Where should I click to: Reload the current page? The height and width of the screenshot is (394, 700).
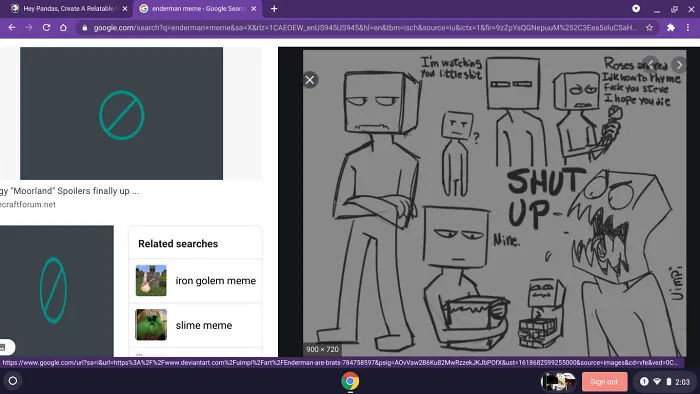(x=46, y=28)
